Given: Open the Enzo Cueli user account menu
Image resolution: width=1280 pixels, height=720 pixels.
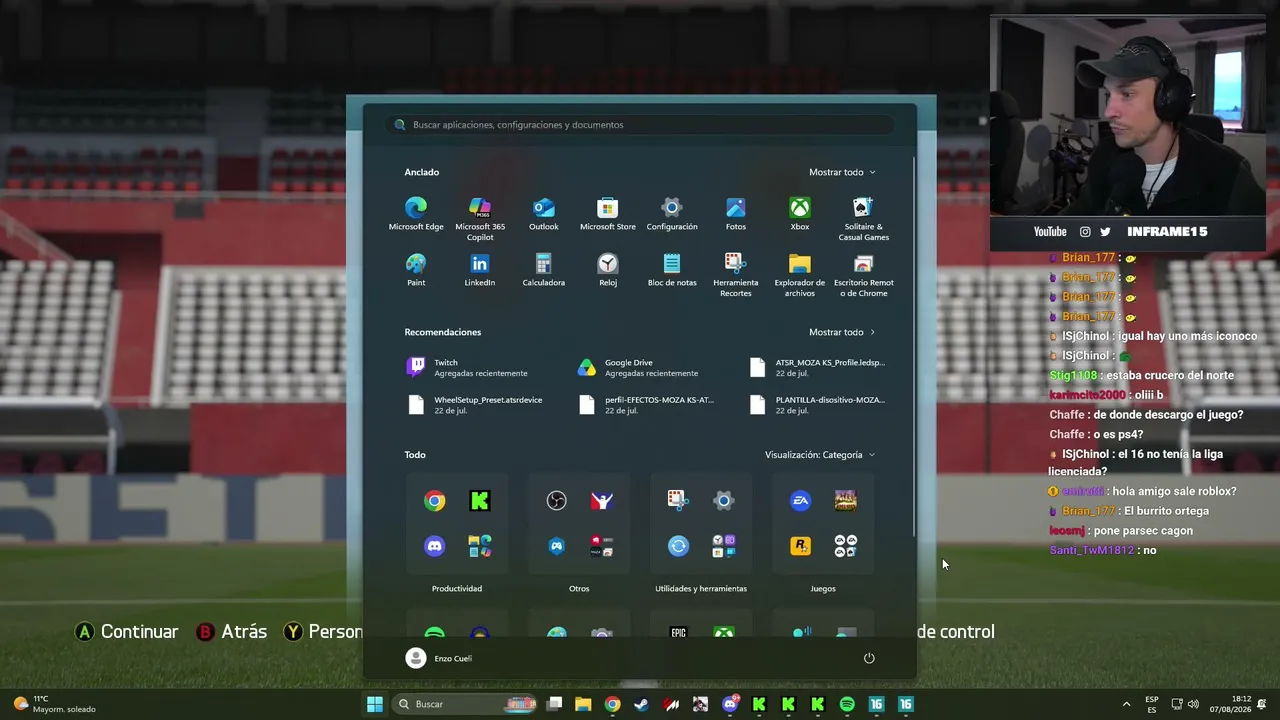Looking at the screenshot, I should coord(439,658).
